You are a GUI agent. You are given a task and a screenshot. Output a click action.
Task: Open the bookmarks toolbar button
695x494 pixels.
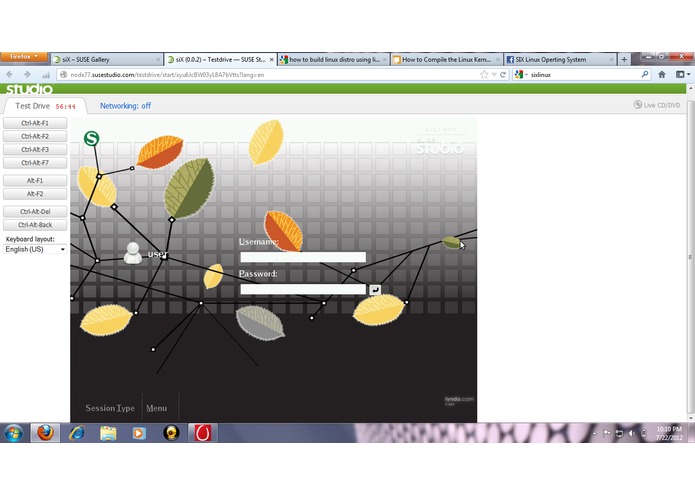pyautogui.click(x=683, y=74)
